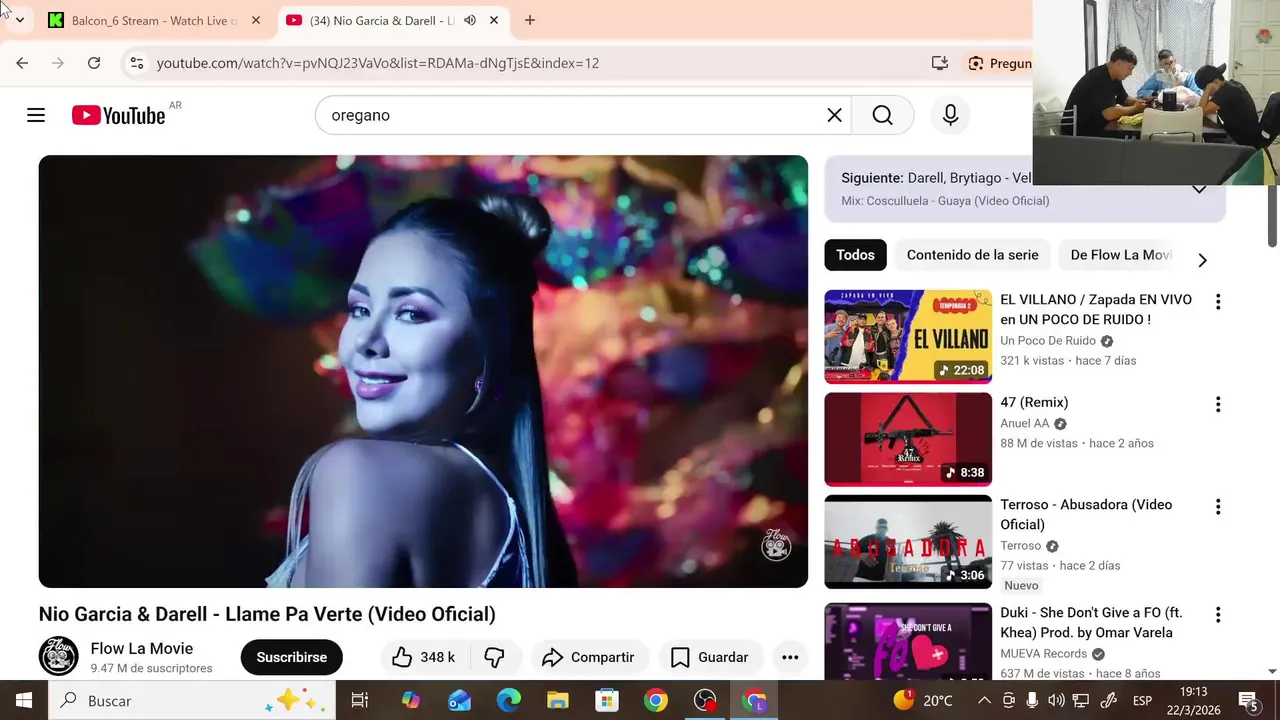Open the tab search dropdown arrow
Screen dimensions: 1280x720
[19, 20]
